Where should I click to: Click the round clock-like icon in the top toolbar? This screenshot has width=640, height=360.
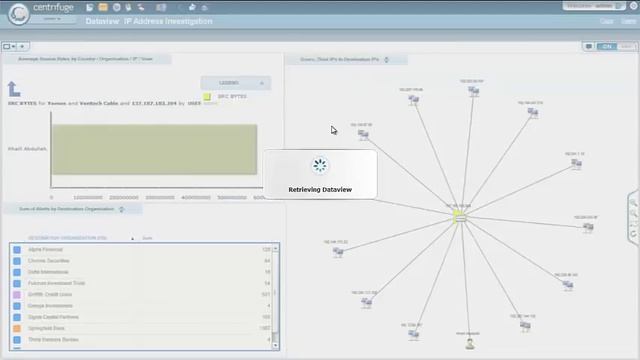tap(117, 7)
